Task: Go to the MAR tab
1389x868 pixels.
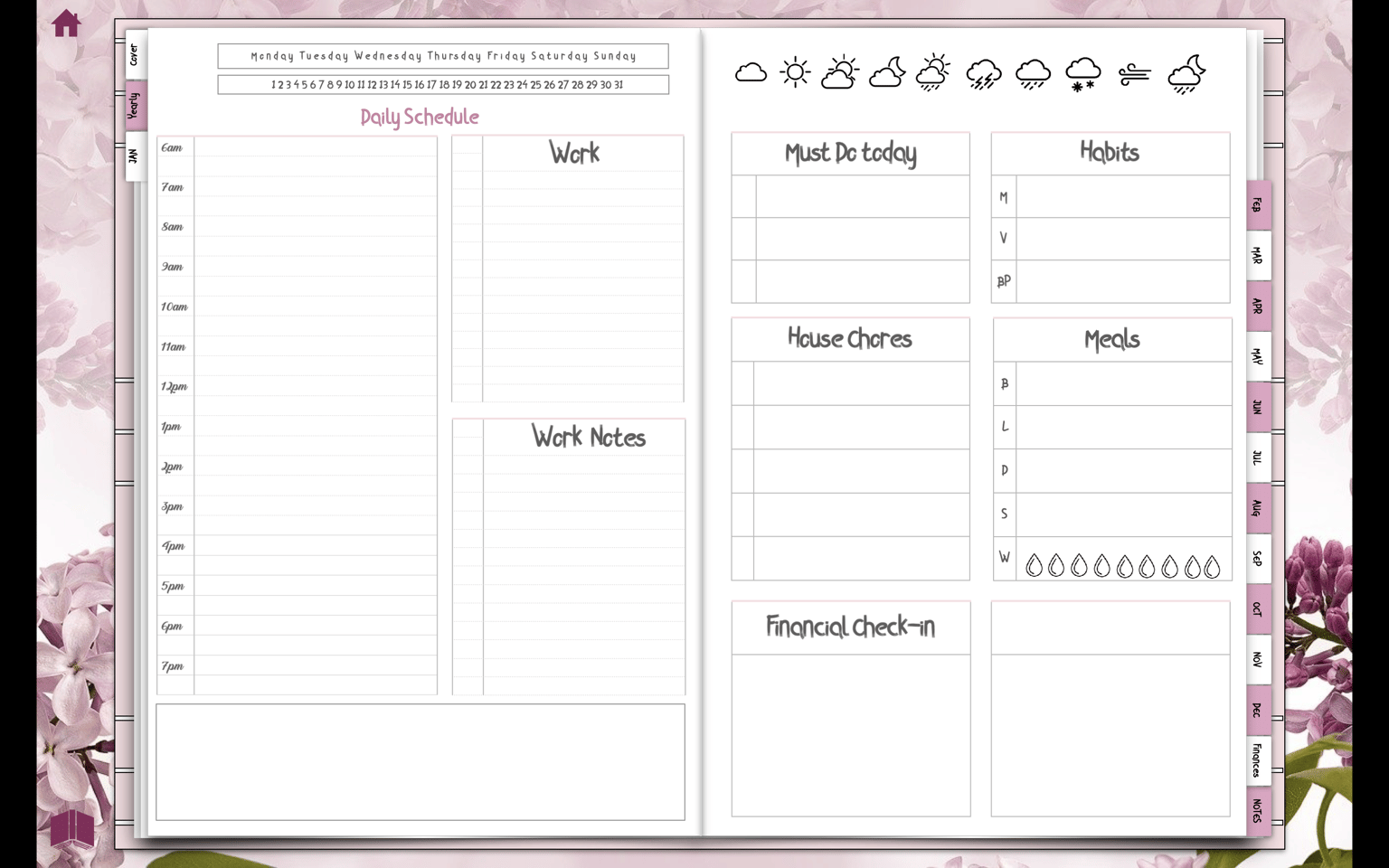Action: pyautogui.click(x=1258, y=256)
